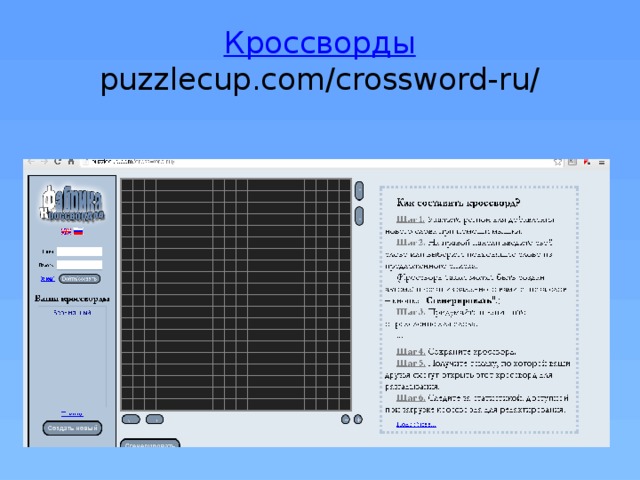Switch language with British flag
The image size is (640, 480).
66,231
